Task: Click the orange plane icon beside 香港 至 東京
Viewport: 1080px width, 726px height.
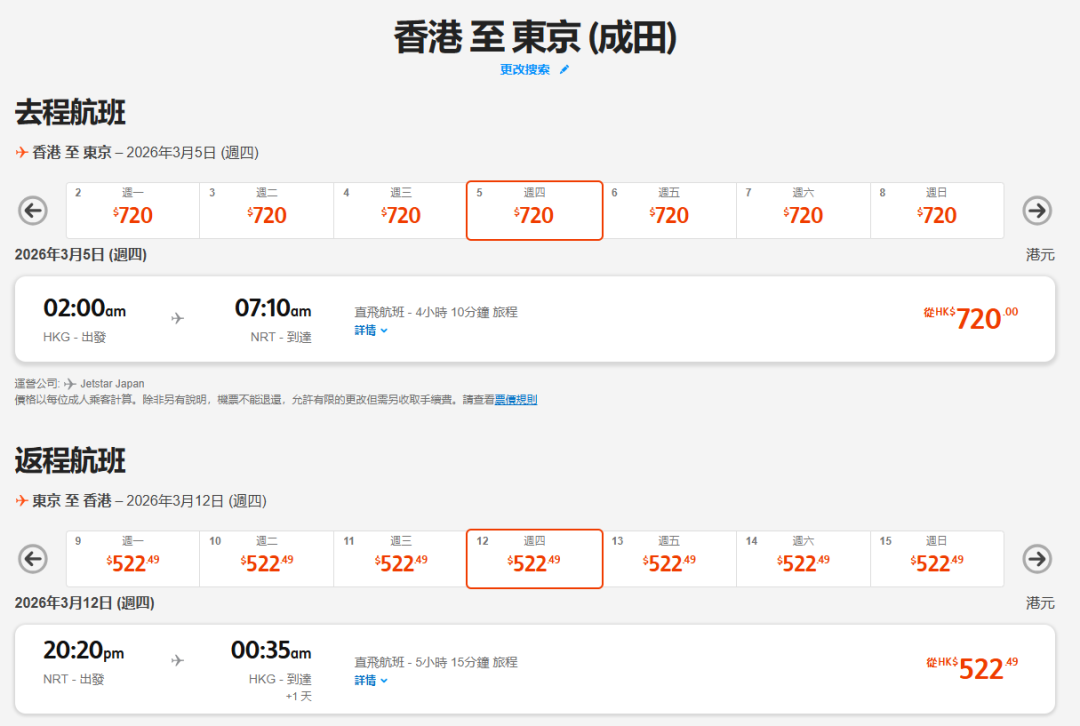Action: (x=21, y=152)
